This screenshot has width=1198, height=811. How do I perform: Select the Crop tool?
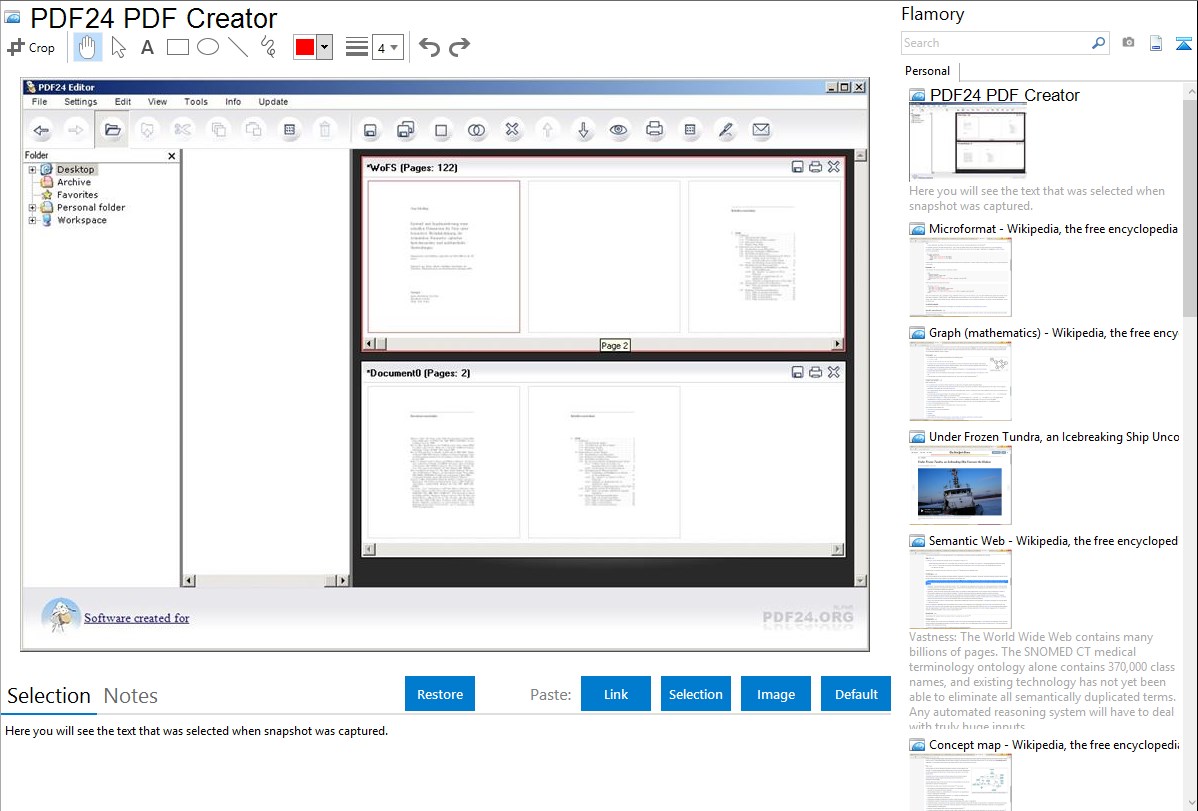(x=31, y=47)
